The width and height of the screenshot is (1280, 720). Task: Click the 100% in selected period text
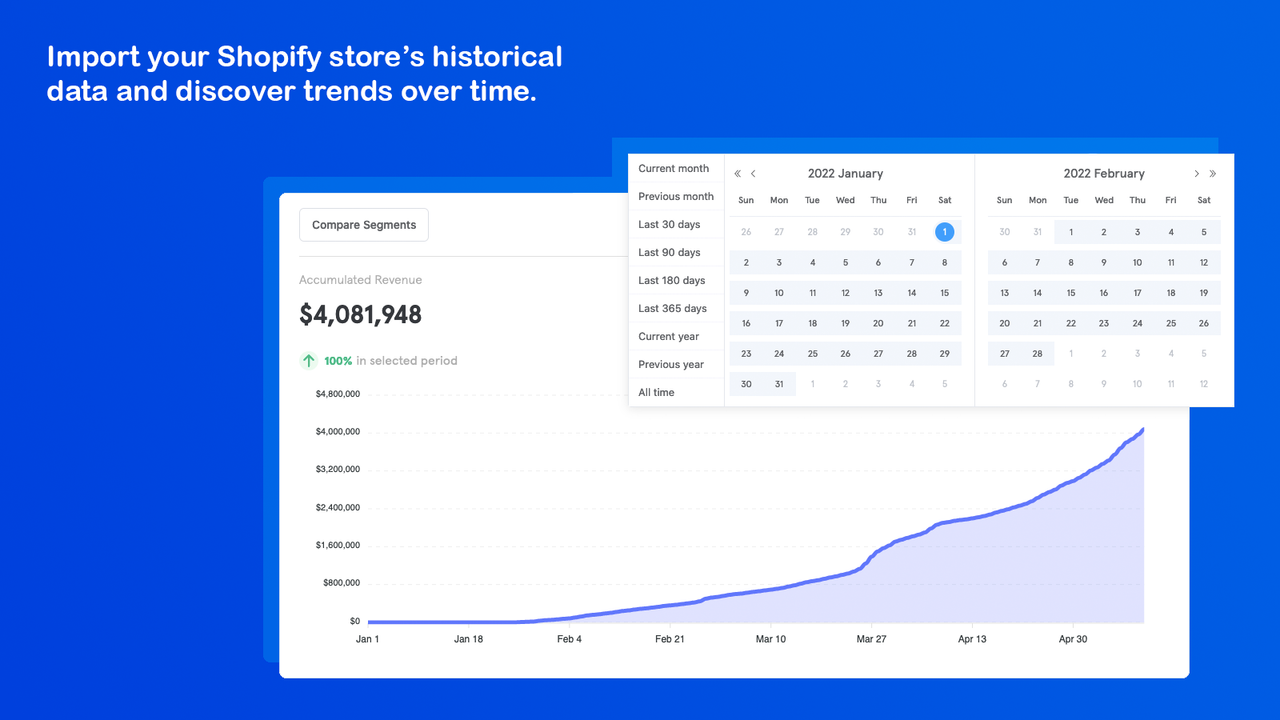(390, 361)
